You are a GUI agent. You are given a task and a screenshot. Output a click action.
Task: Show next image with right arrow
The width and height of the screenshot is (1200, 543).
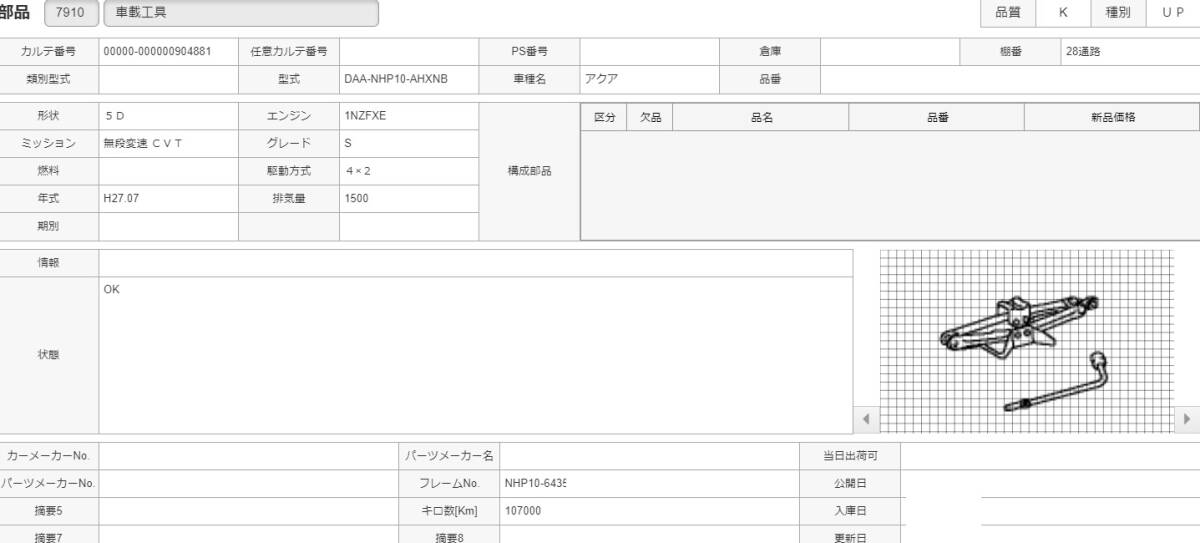1187,419
